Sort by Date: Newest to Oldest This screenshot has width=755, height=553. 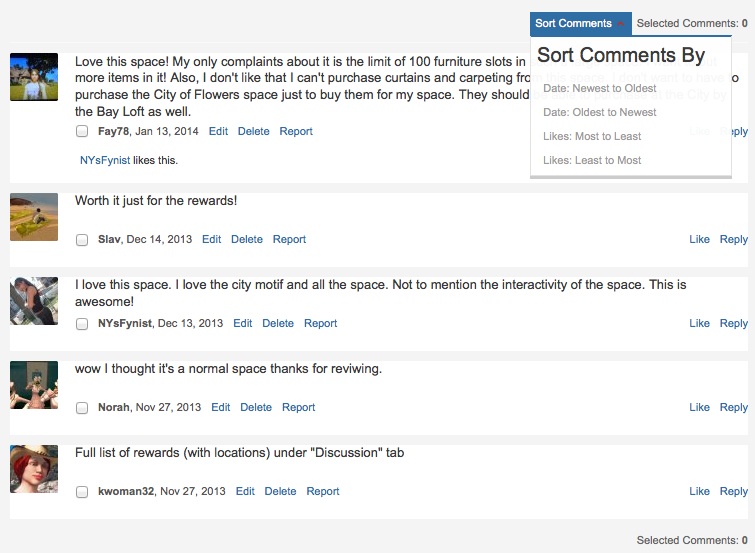point(599,88)
